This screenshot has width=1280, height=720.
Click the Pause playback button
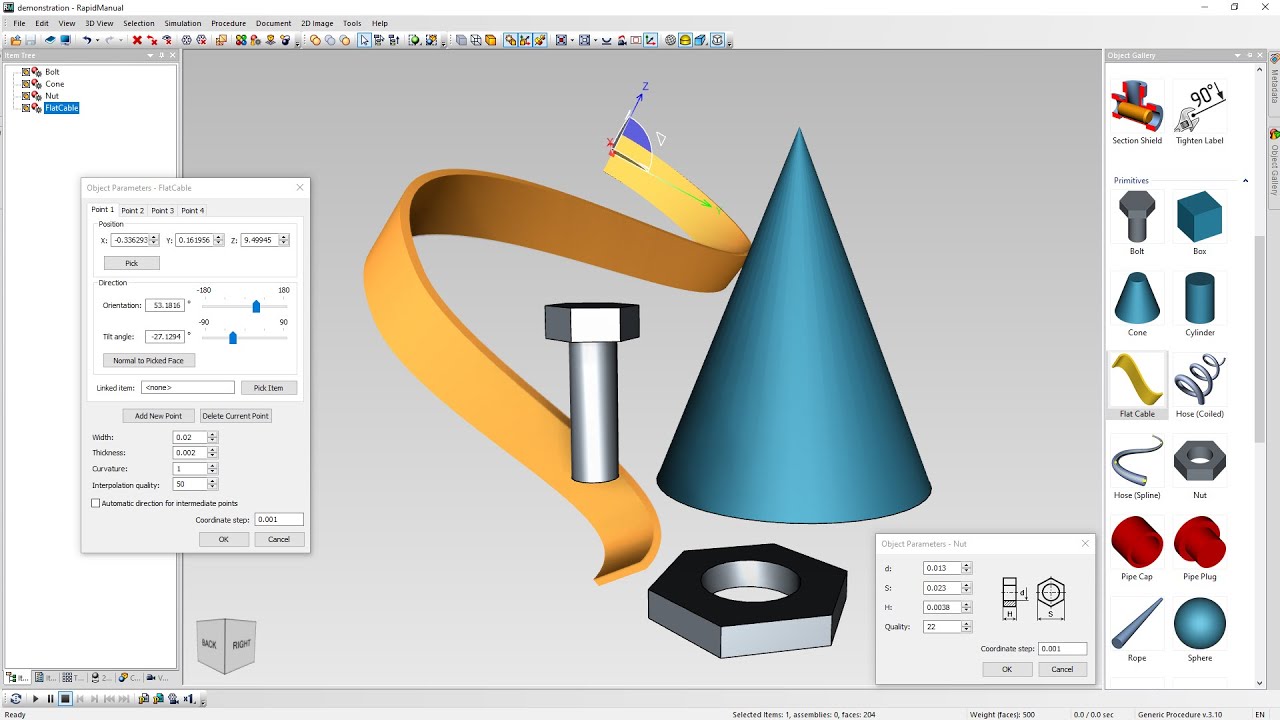(50, 699)
